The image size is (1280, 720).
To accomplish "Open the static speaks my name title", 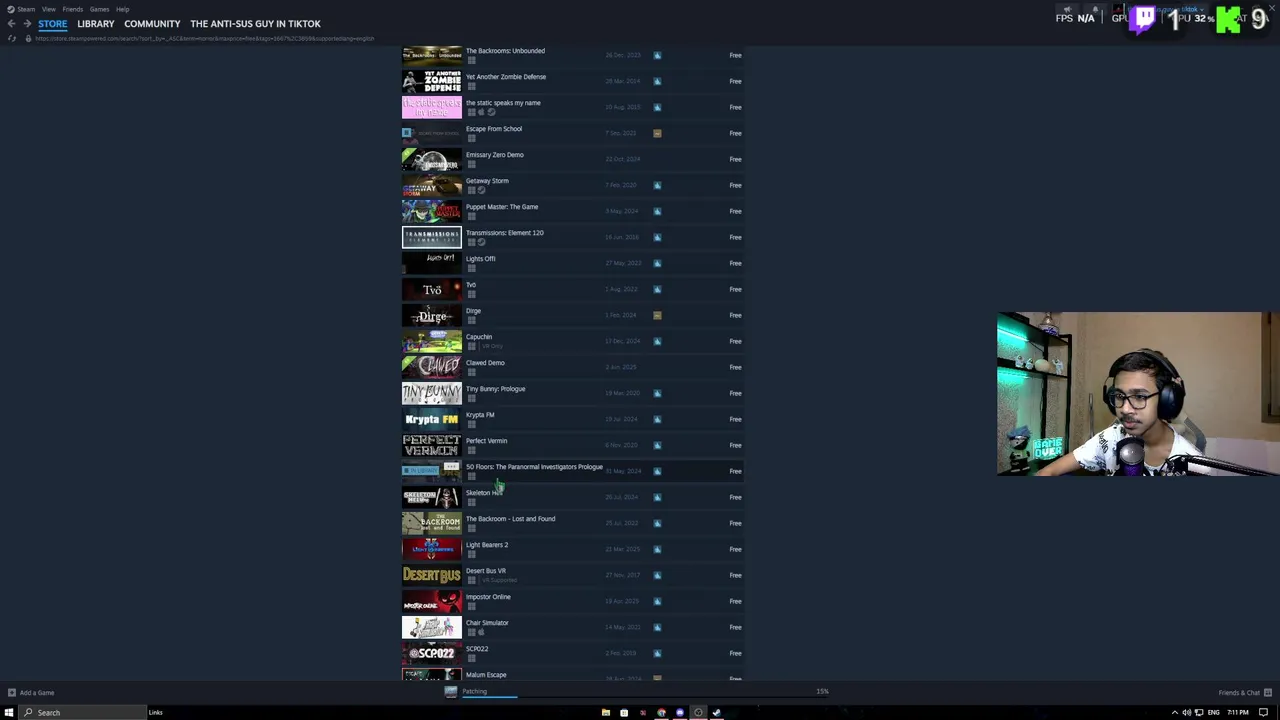I will click(503, 103).
